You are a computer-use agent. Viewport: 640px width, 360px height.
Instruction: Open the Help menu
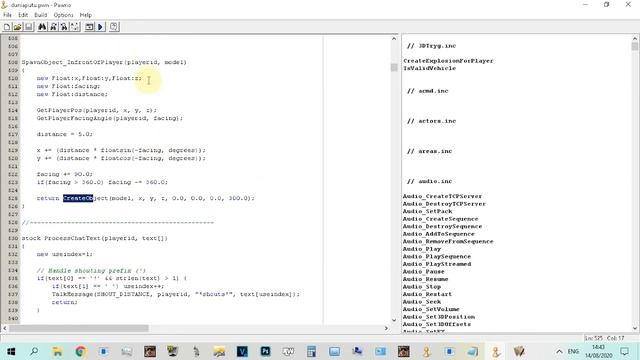point(86,15)
